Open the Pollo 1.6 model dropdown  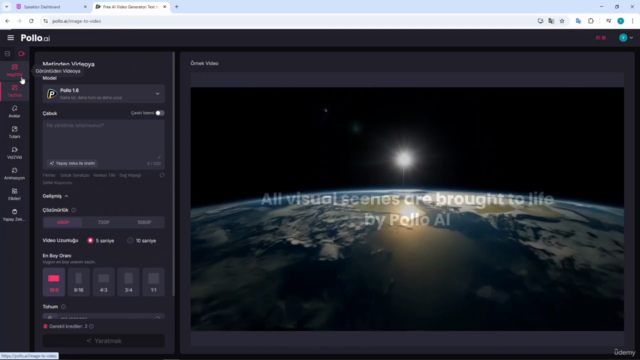(x=104, y=94)
